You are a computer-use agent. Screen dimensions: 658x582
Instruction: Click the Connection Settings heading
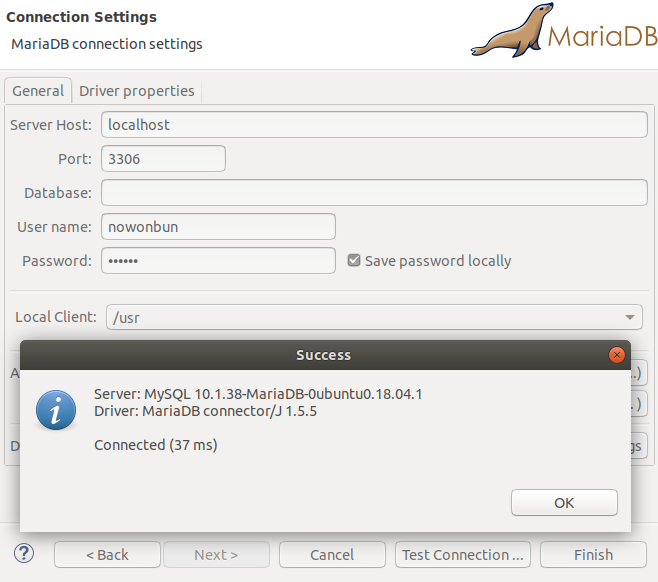(x=81, y=17)
